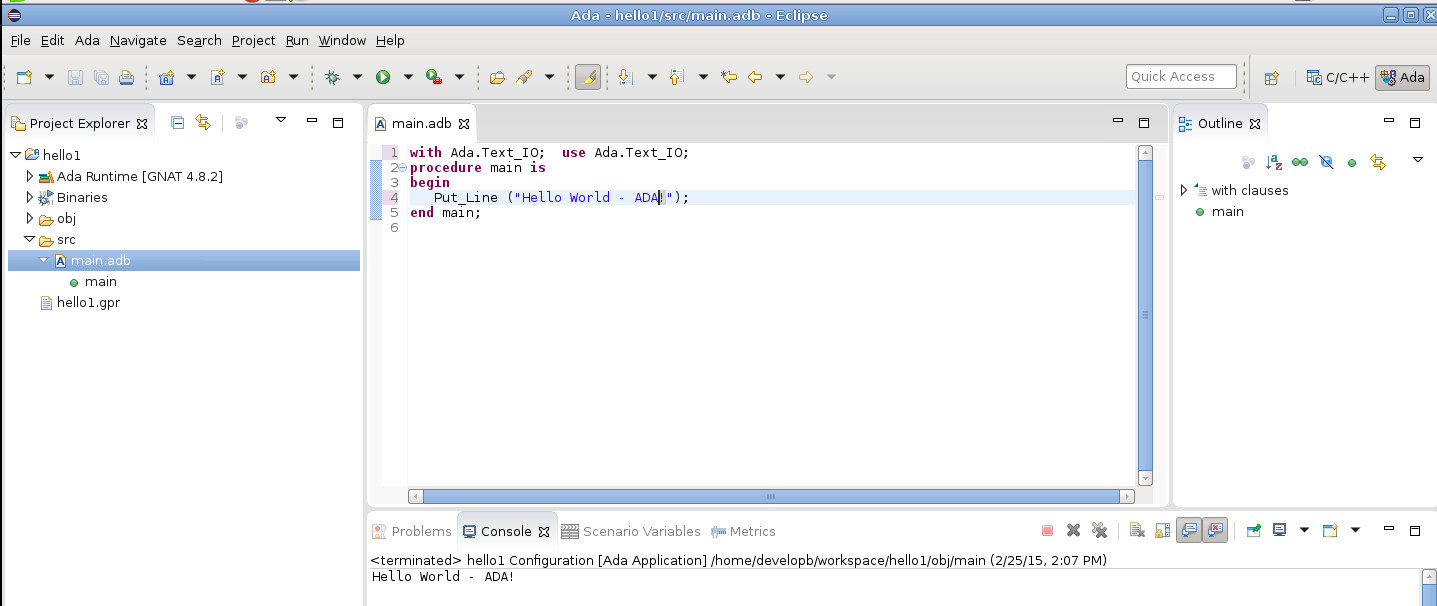Select the Ada perspective button
Viewport: 1437px width, 606px height.
point(1402,77)
